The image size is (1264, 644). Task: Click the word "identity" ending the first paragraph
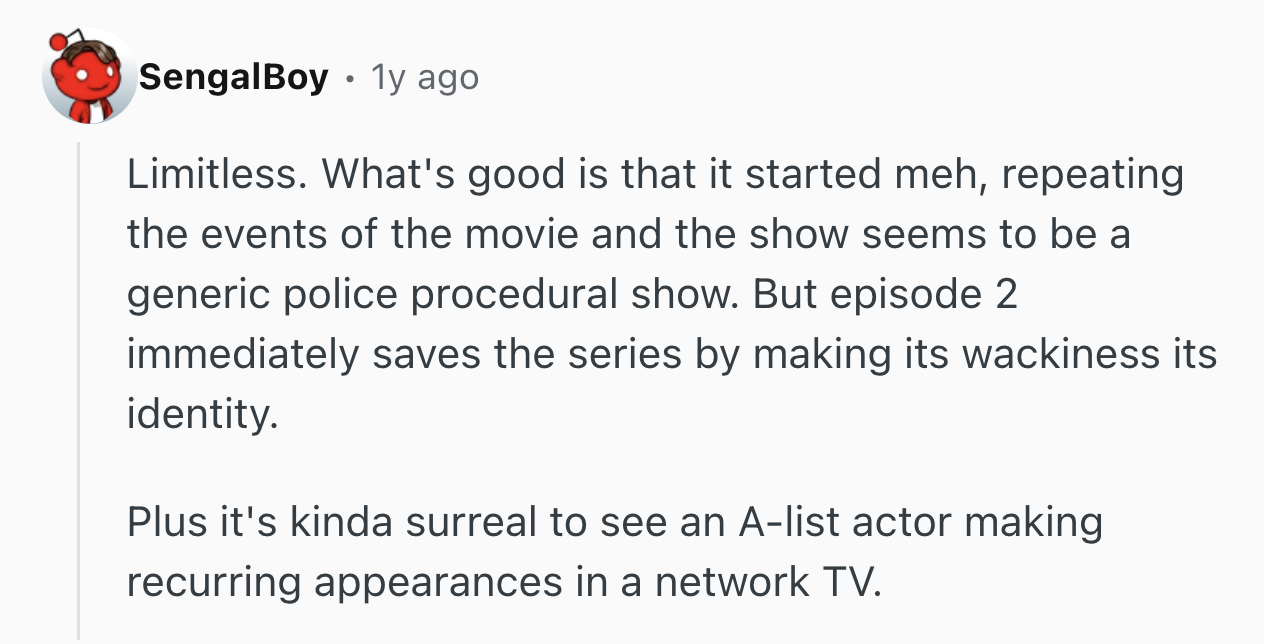pyautogui.click(x=198, y=415)
